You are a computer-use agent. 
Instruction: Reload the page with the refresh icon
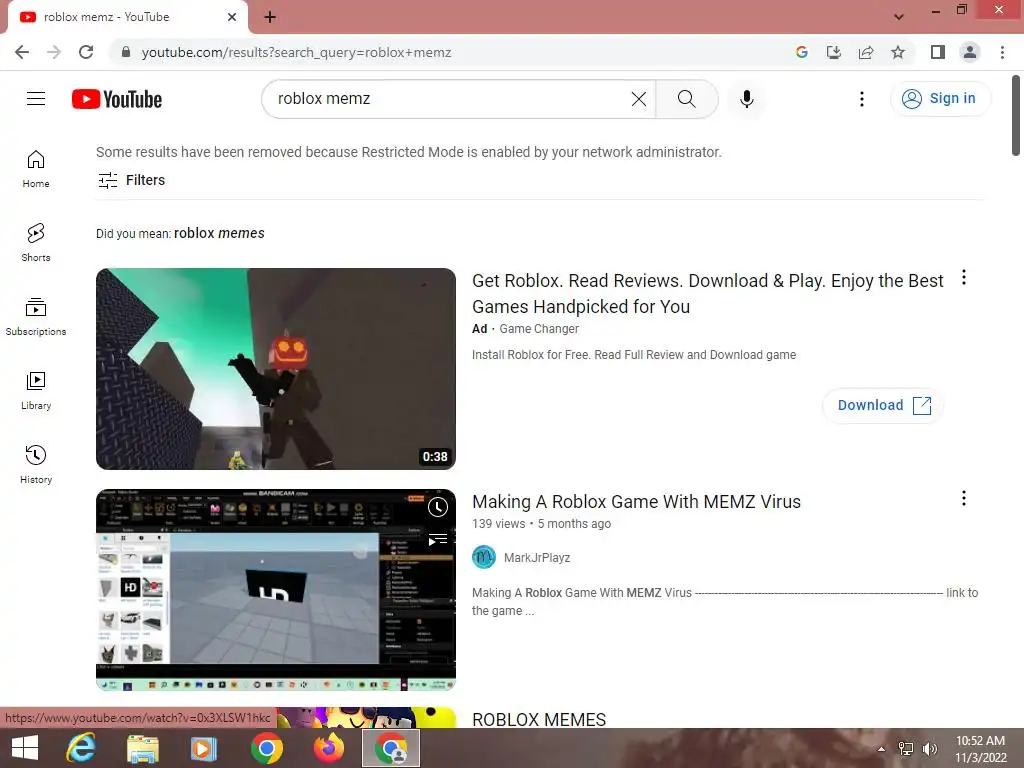coord(86,52)
